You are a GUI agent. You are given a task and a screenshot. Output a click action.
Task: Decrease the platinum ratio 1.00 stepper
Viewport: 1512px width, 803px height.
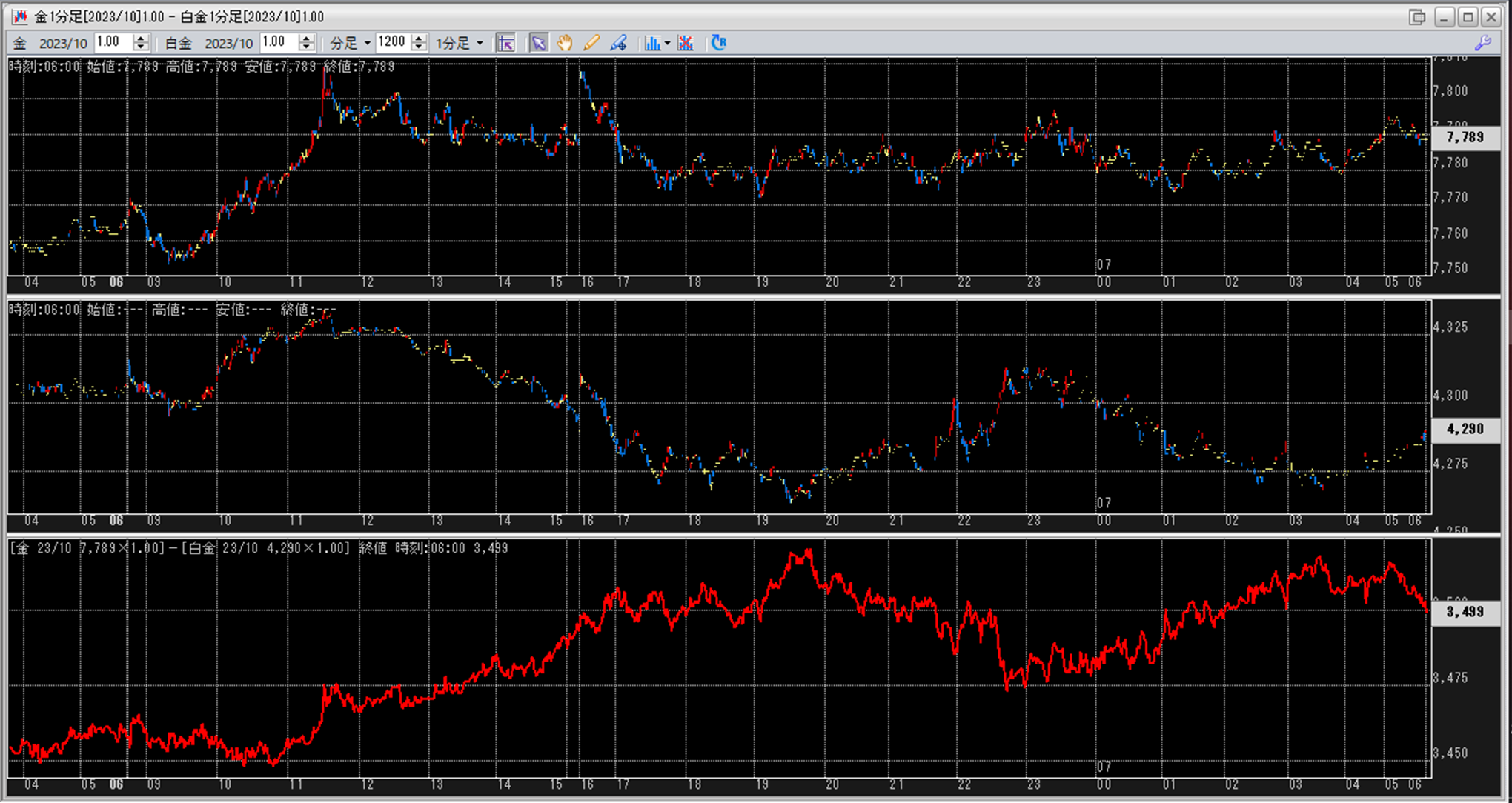pyautogui.click(x=306, y=47)
